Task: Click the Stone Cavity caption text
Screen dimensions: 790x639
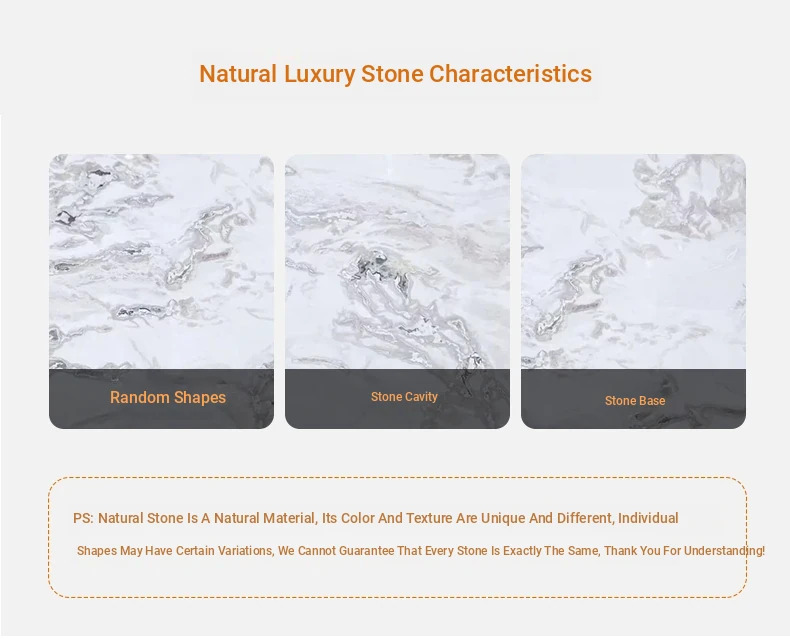Action: [x=404, y=397]
